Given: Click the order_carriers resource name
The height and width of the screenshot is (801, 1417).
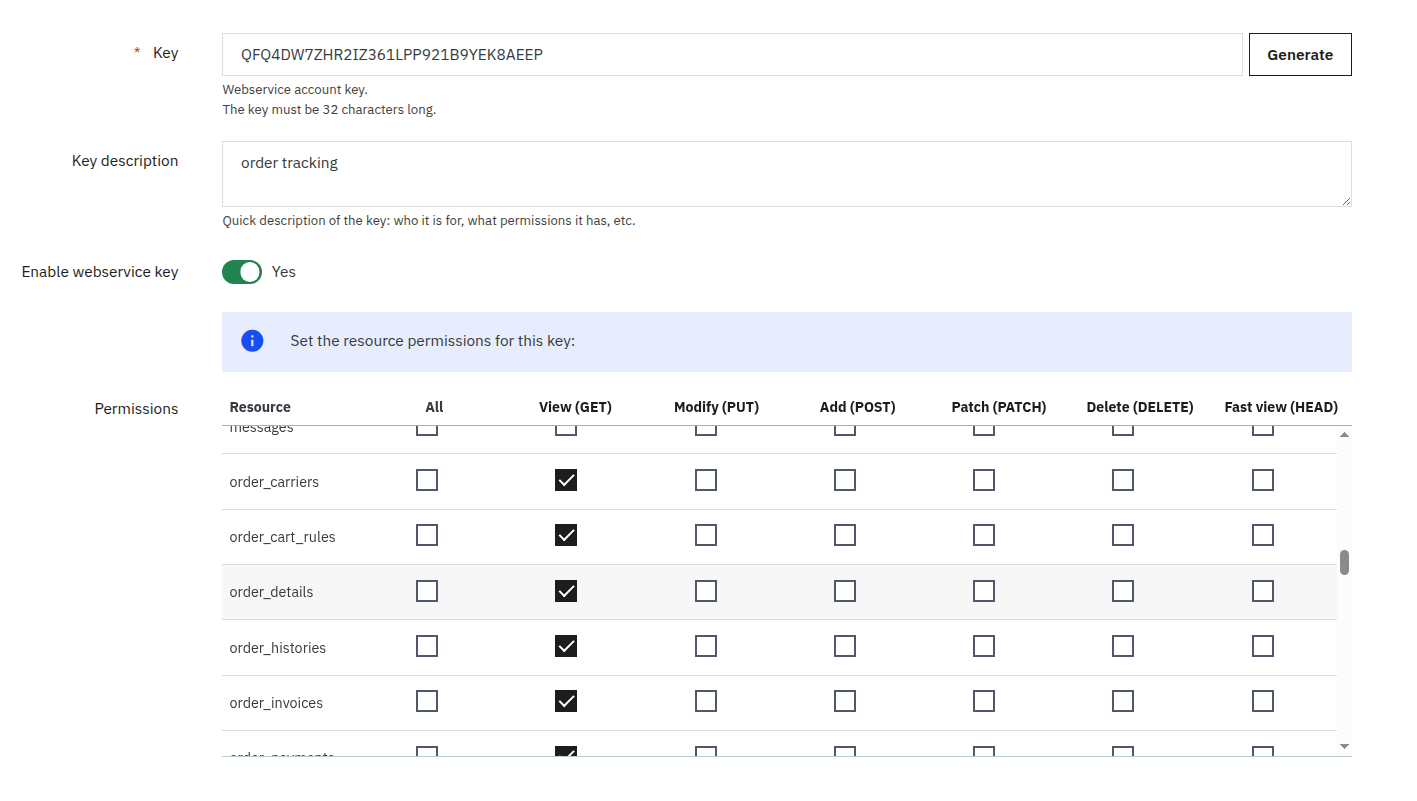Looking at the screenshot, I should [274, 482].
